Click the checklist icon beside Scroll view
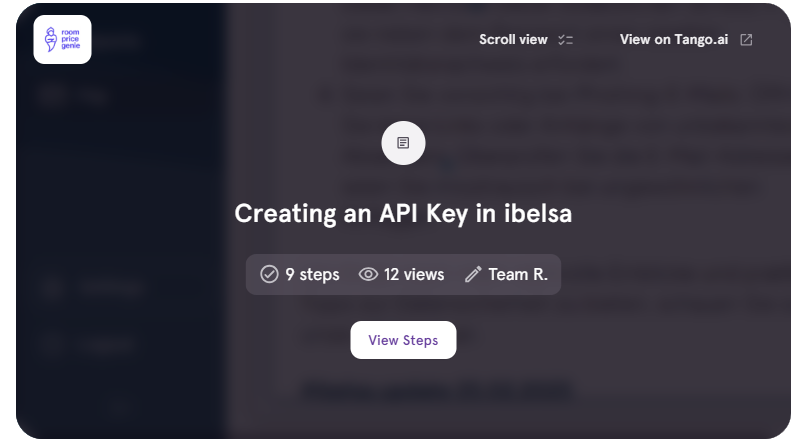 [x=566, y=40]
